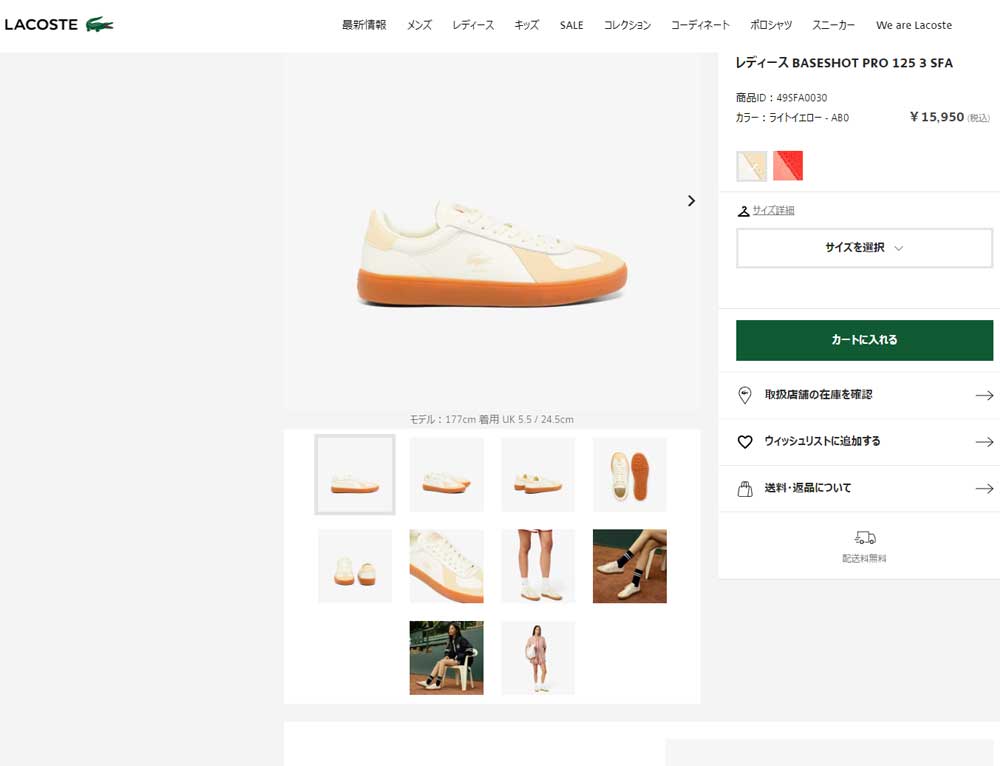Expand the ウィッシュリストに追加する row arrow
Image resolution: width=1000 pixels, height=766 pixels.
click(x=984, y=442)
